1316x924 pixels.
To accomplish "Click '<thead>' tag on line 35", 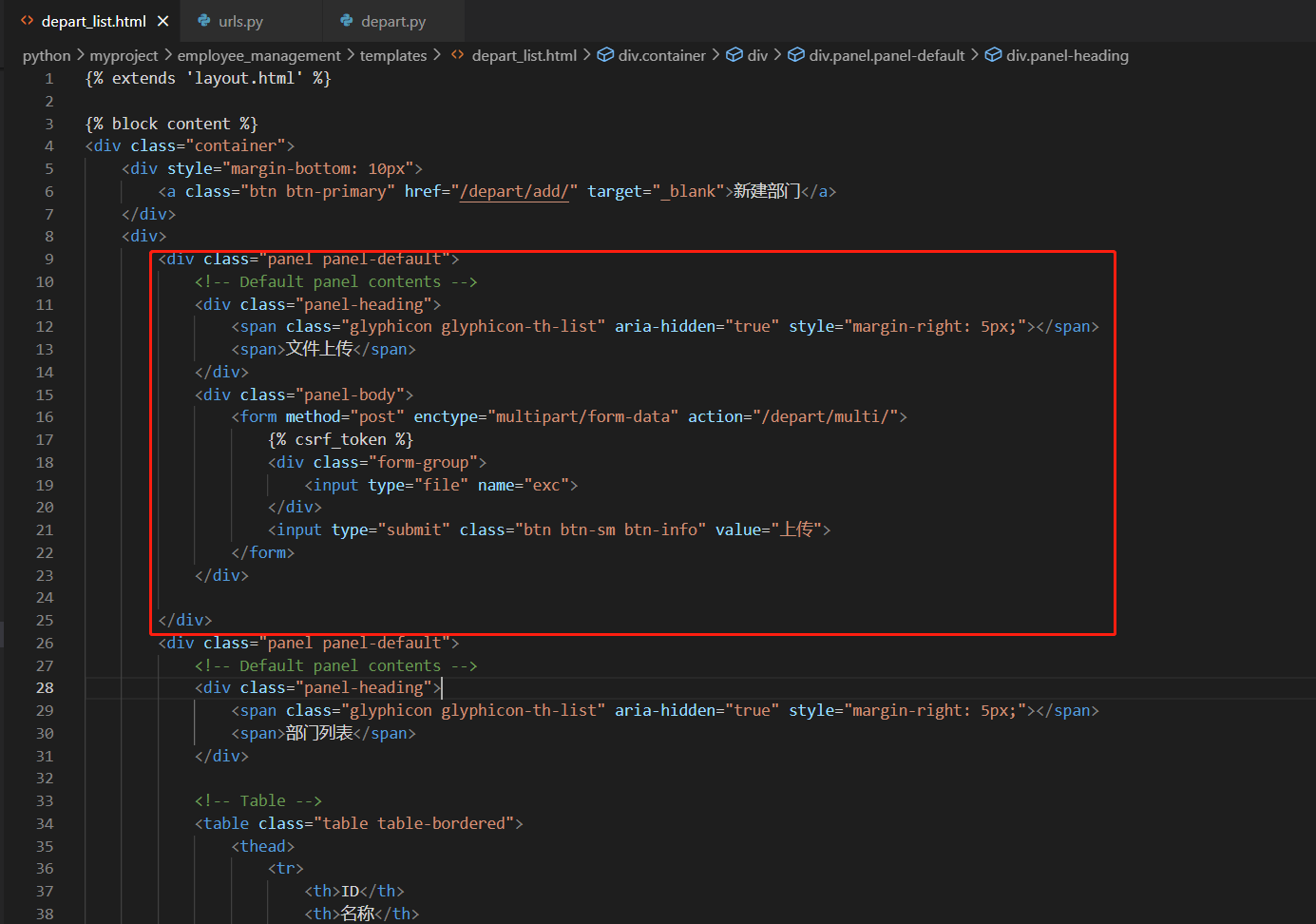I will click(x=263, y=846).
